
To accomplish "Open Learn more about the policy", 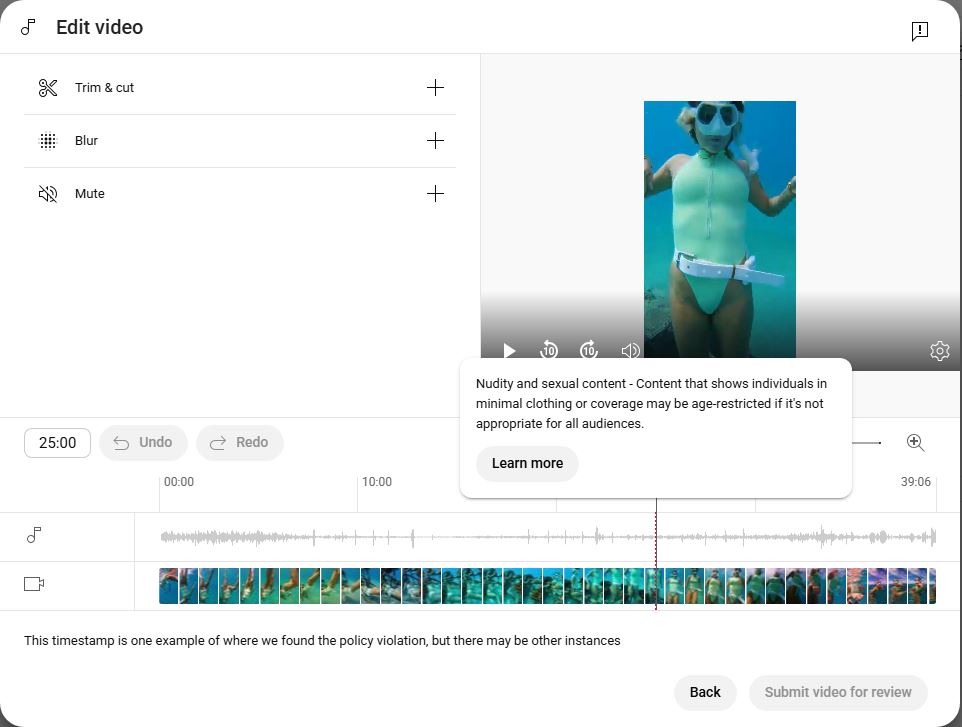I will click(527, 464).
